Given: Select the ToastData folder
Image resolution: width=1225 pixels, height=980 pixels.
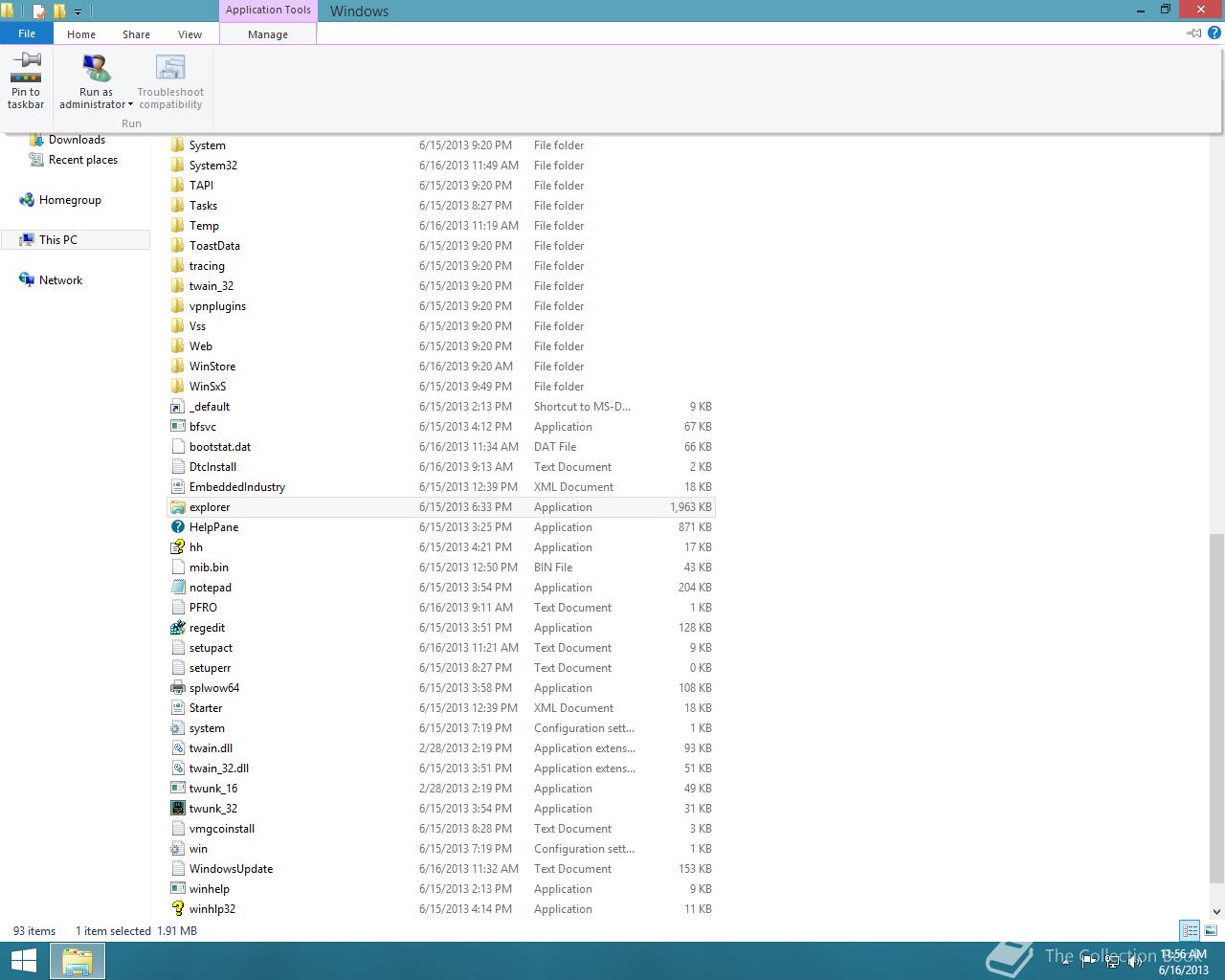Looking at the screenshot, I should tap(441, 246).
